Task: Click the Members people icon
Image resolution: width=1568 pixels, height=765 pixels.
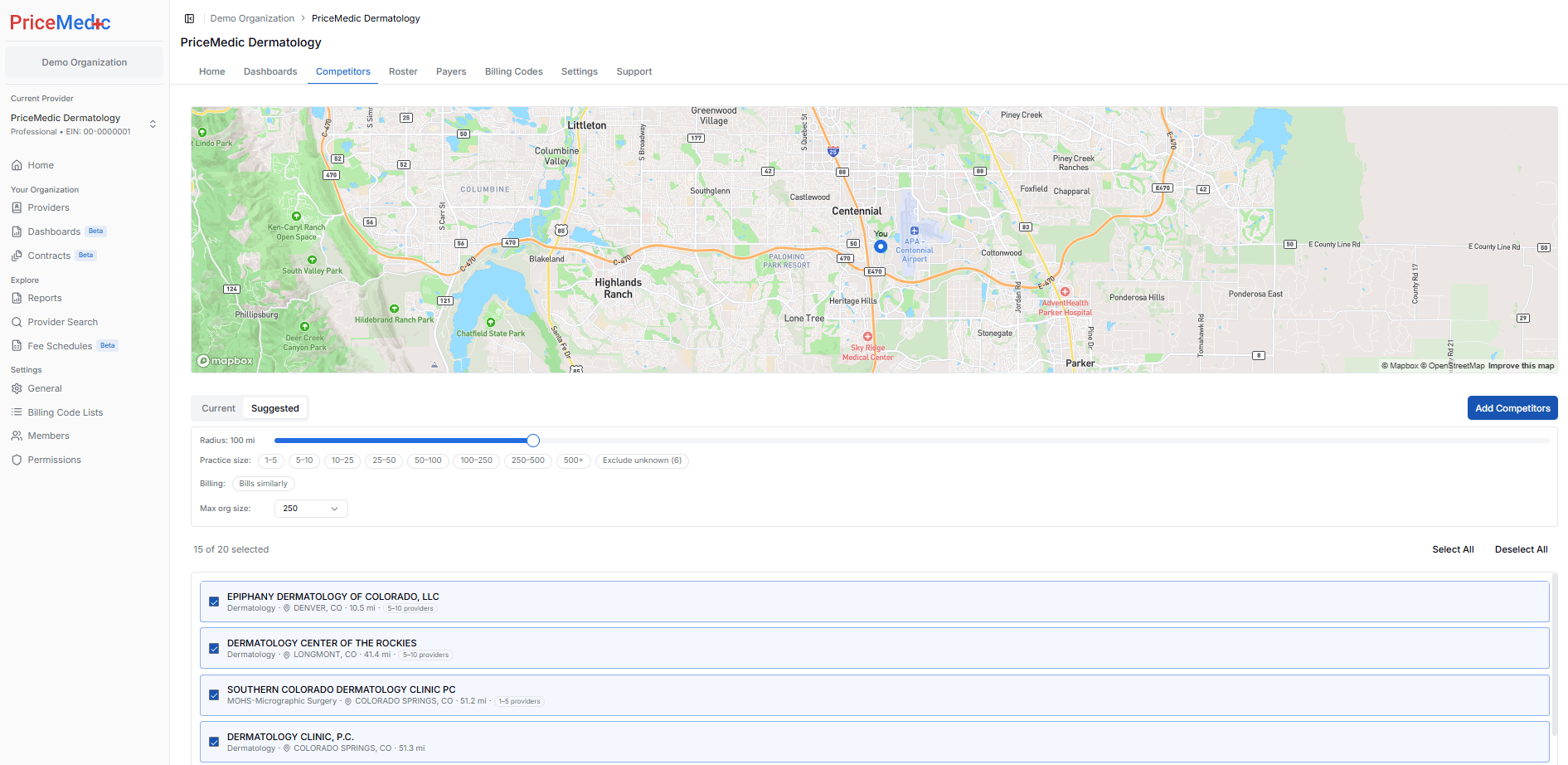Action: pyautogui.click(x=17, y=436)
